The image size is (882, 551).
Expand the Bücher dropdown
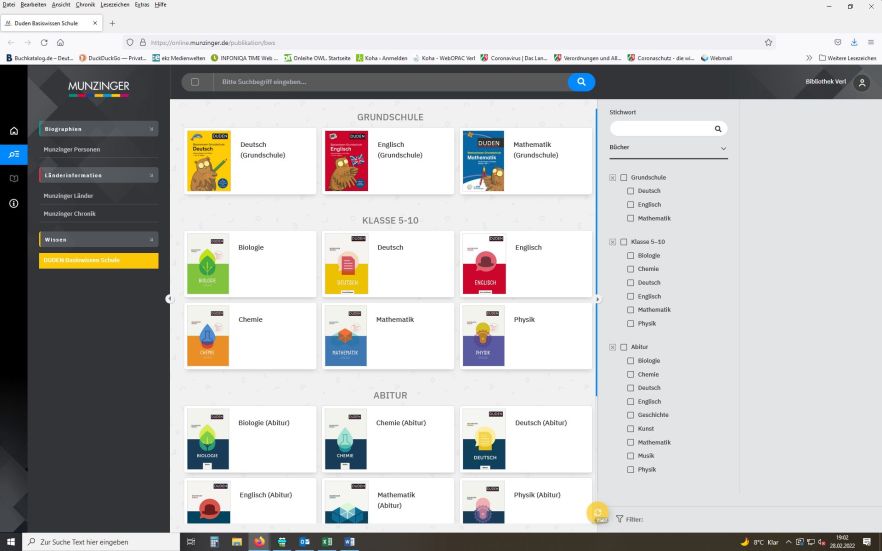tap(723, 148)
